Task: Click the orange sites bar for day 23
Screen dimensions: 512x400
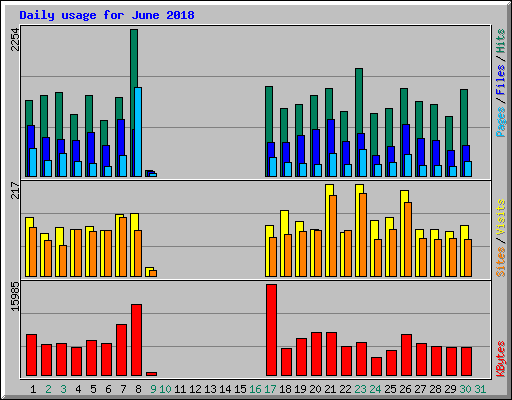Action: coord(363,235)
